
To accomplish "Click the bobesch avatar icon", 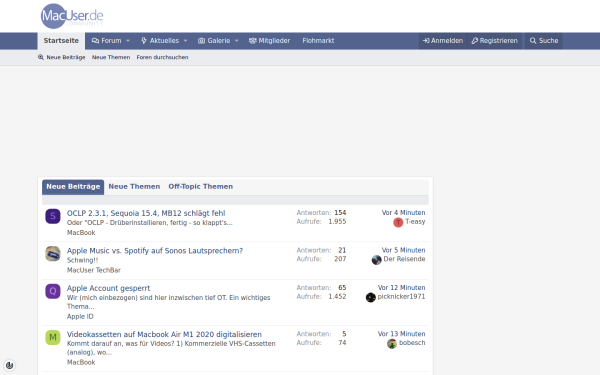I will [x=392, y=344].
